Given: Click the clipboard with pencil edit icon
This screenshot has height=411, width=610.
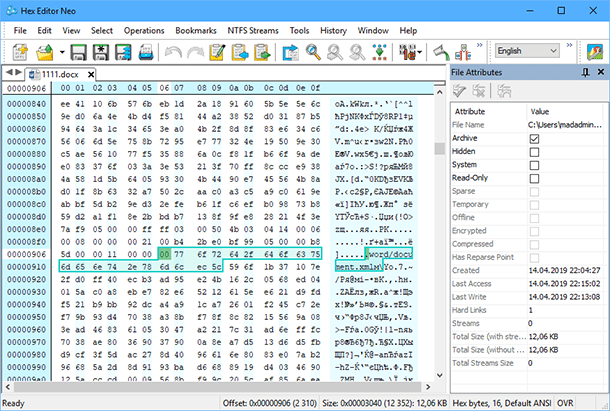Looking at the screenshot, I should (217, 52).
